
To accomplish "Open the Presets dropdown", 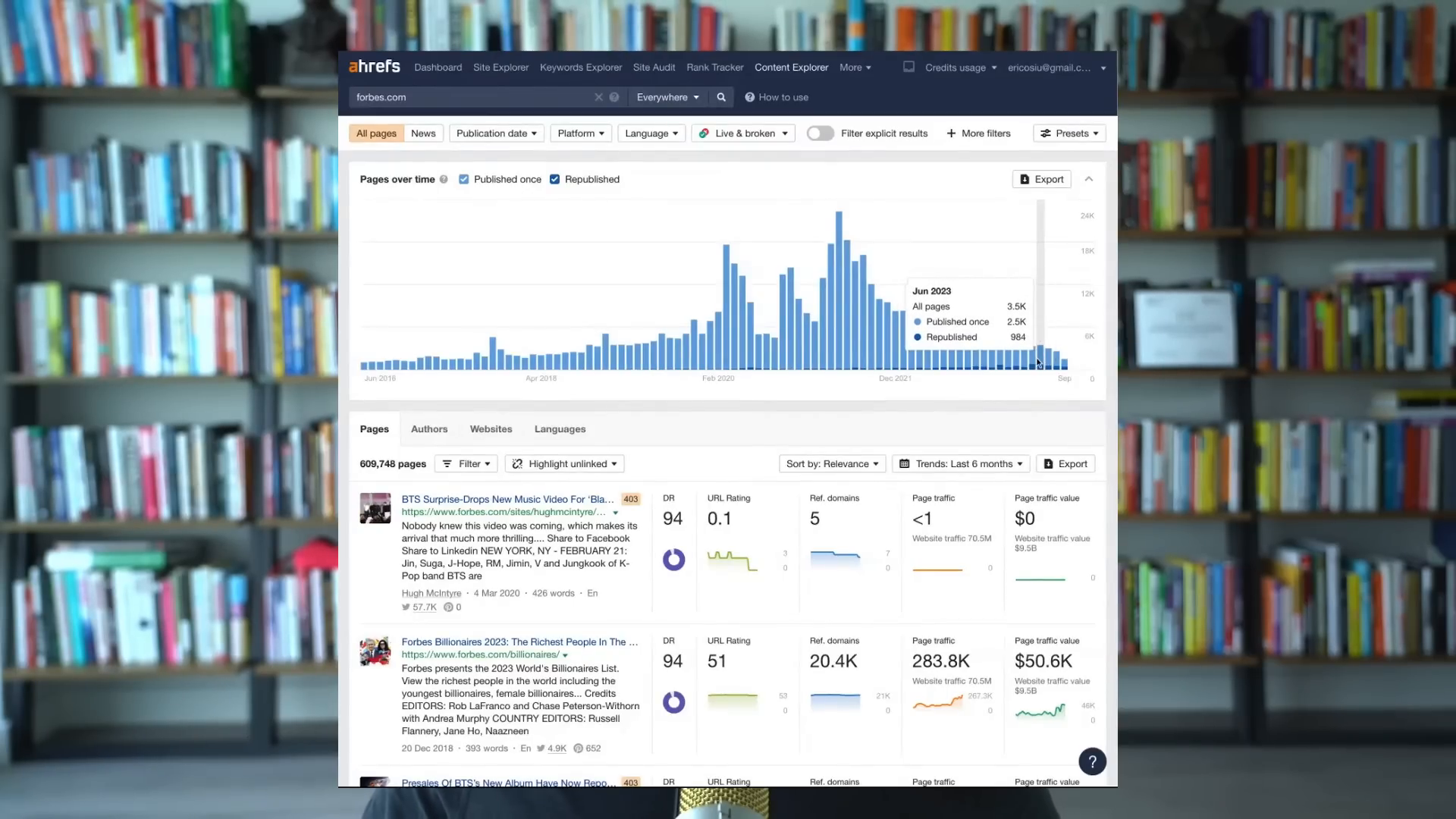I will [x=1069, y=133].
